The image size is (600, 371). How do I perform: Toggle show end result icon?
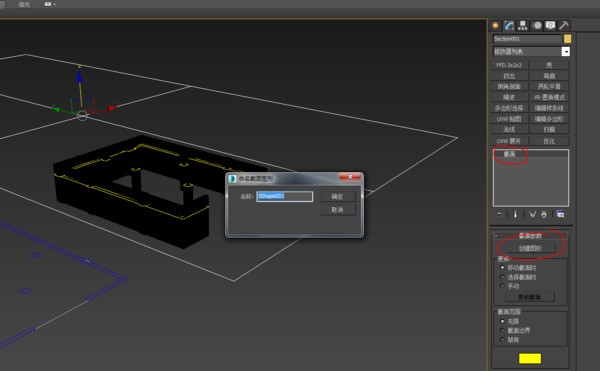515,214
